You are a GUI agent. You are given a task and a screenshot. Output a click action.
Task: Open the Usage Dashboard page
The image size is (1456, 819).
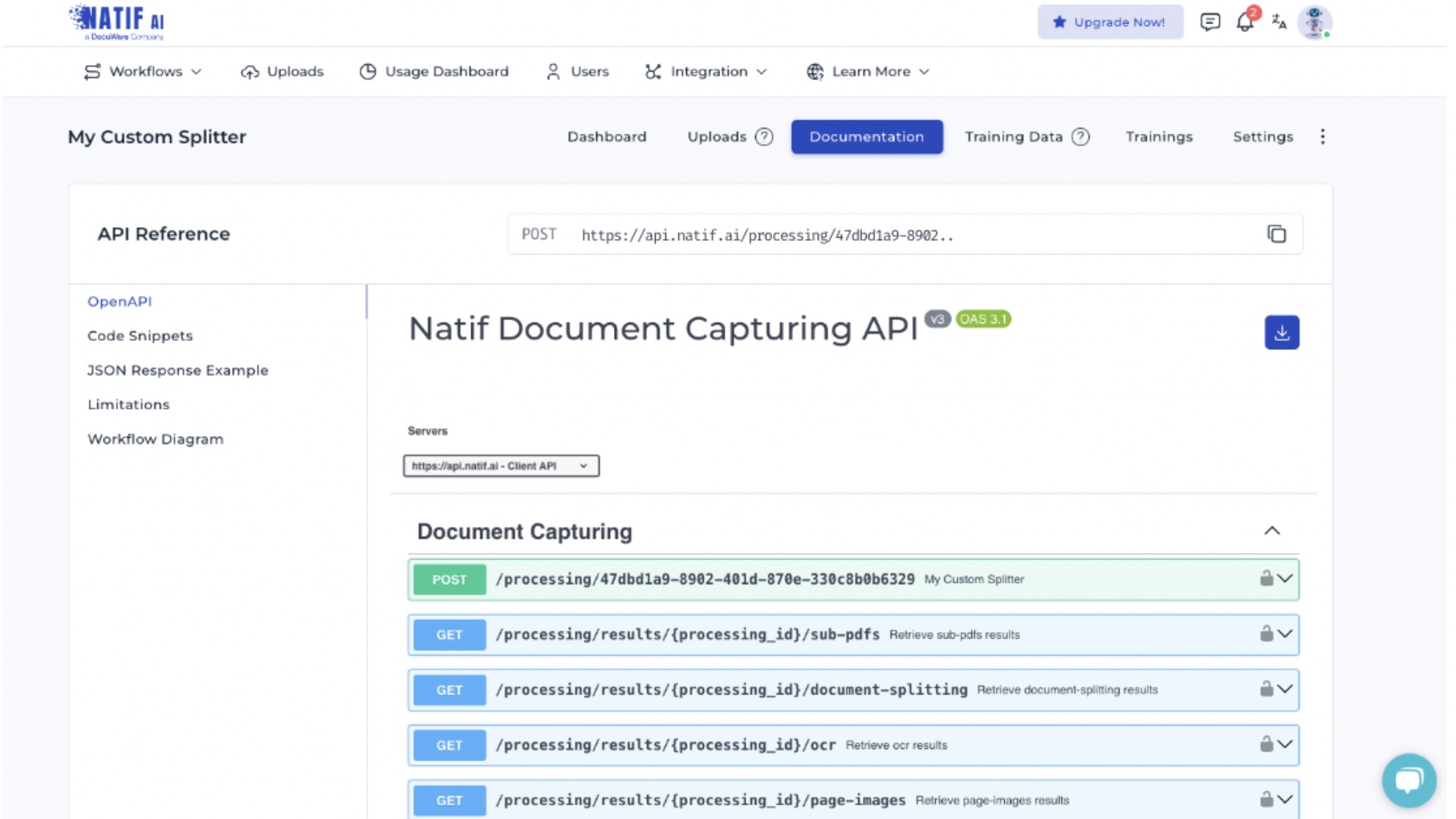tap(434, 71)
